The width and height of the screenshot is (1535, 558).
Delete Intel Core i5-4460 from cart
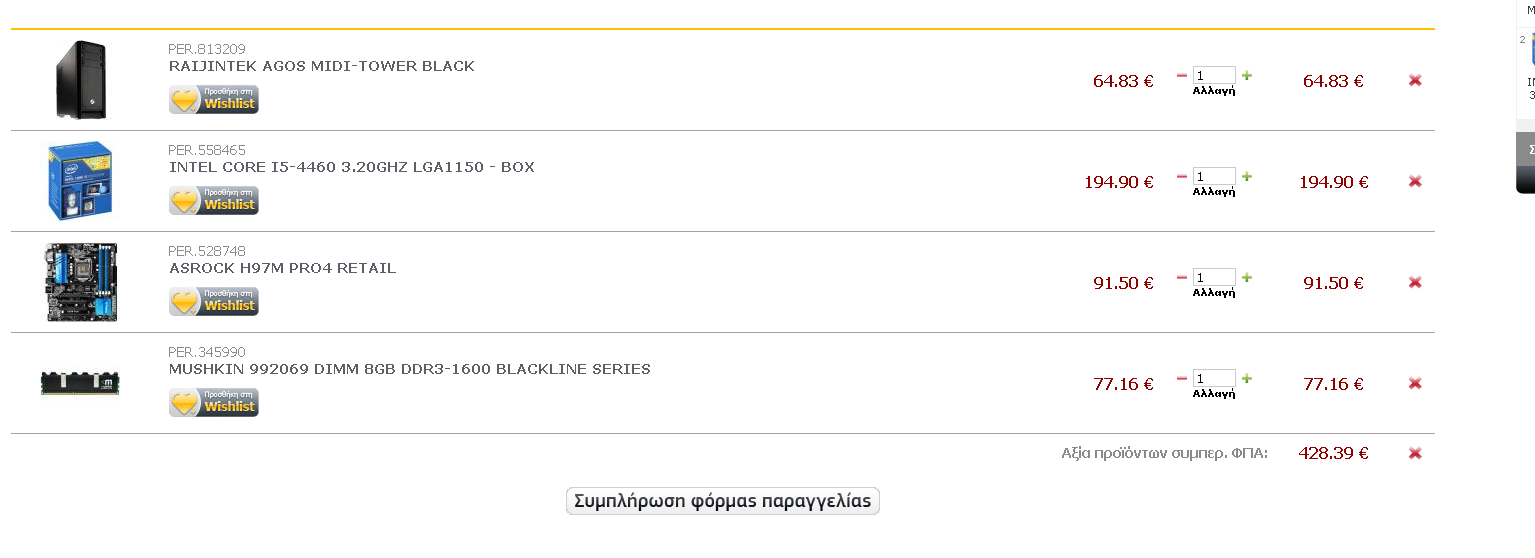click(x=1415, y=181)
